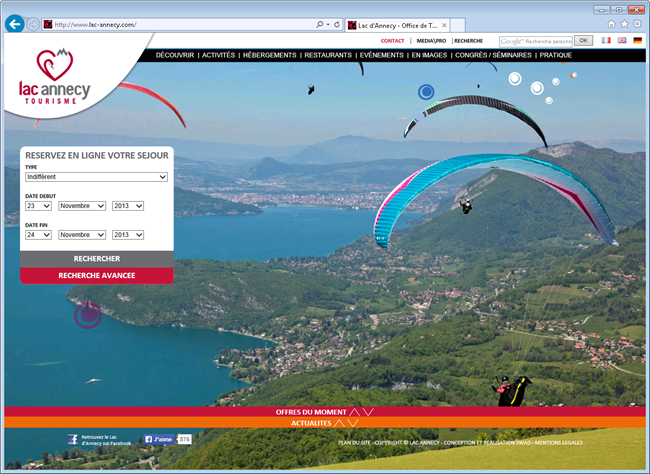Viewport: 650px width, 474px height.
Task: Click the Recherche Avancée button
Action: [97, 275]
